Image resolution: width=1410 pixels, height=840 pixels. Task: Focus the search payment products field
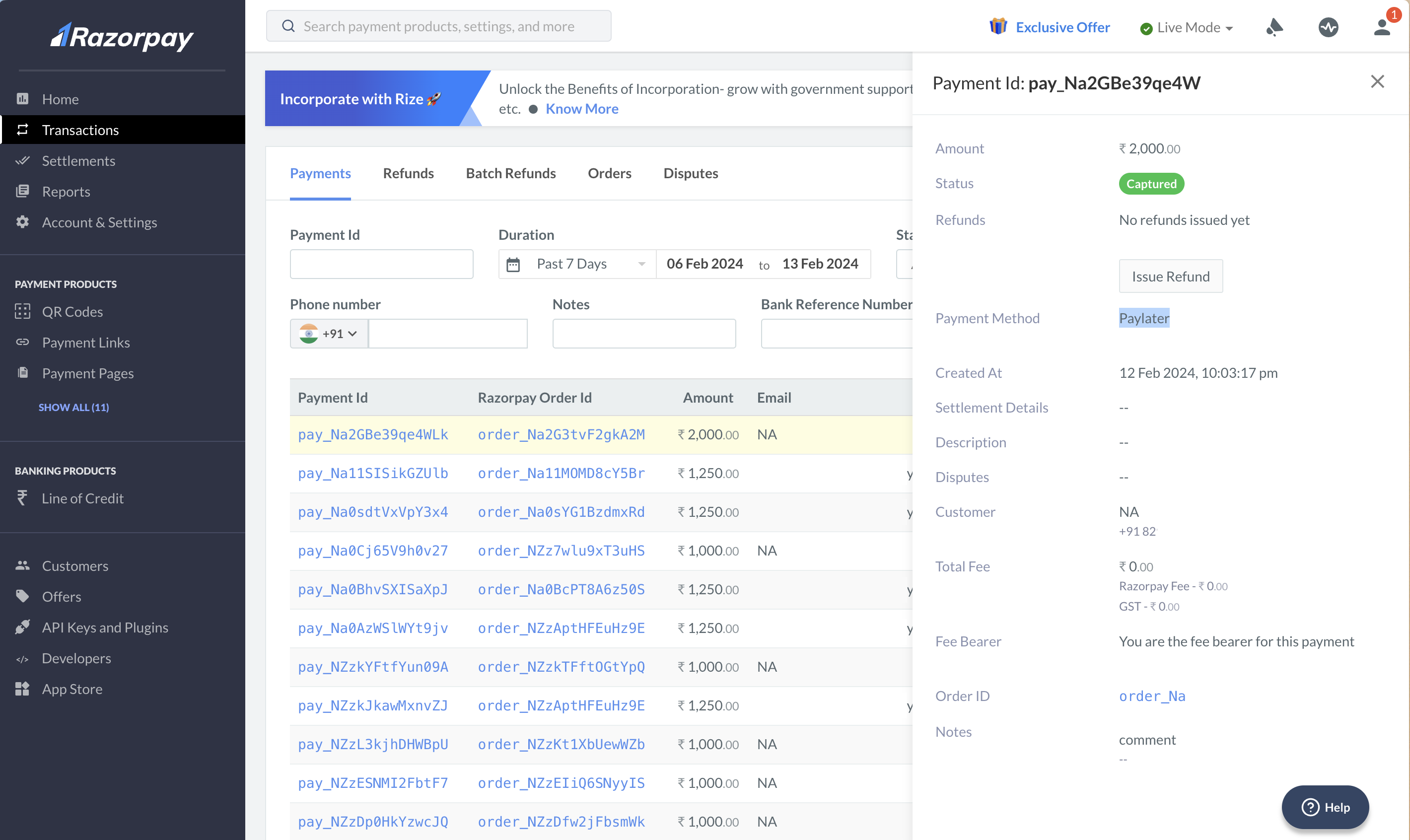point(439,26)
